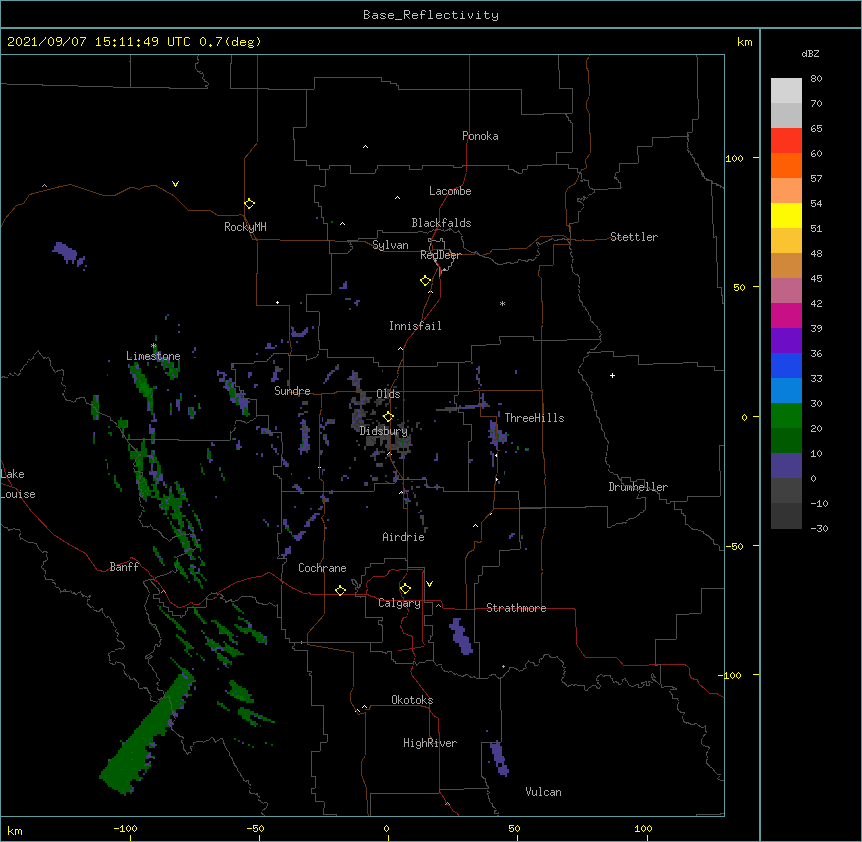862x842 pixels.
Task: Click the yellow diamond marker beside Olds
Action: point(388,417)
